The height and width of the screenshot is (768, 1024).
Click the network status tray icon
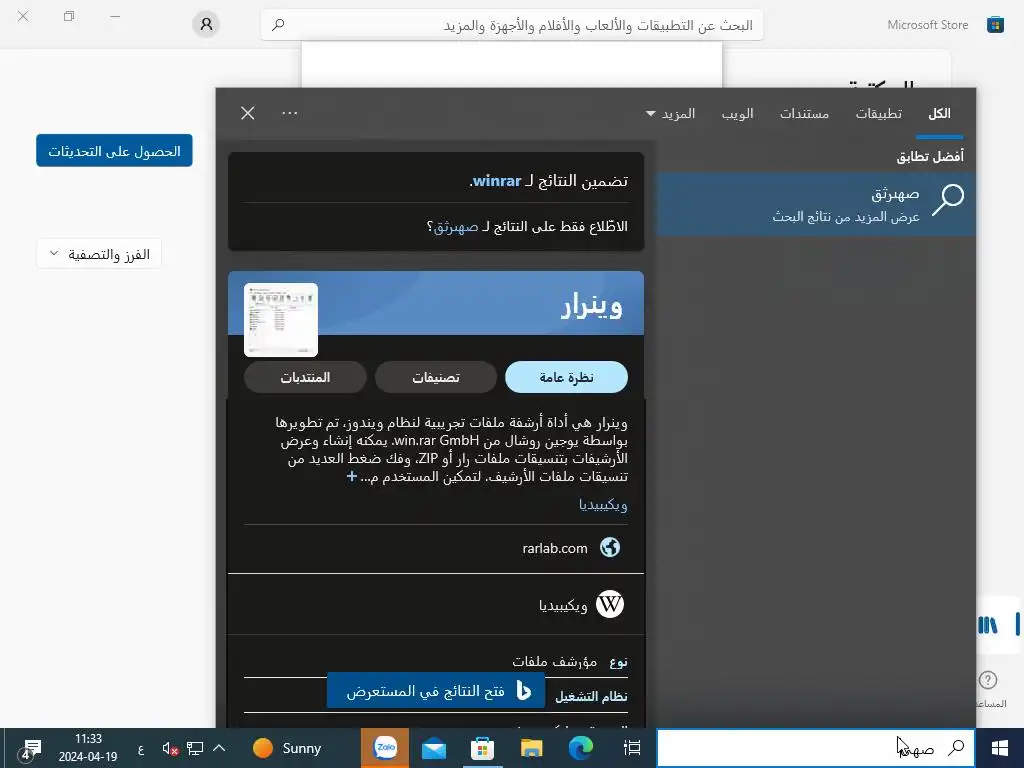(x=195, y=748)
